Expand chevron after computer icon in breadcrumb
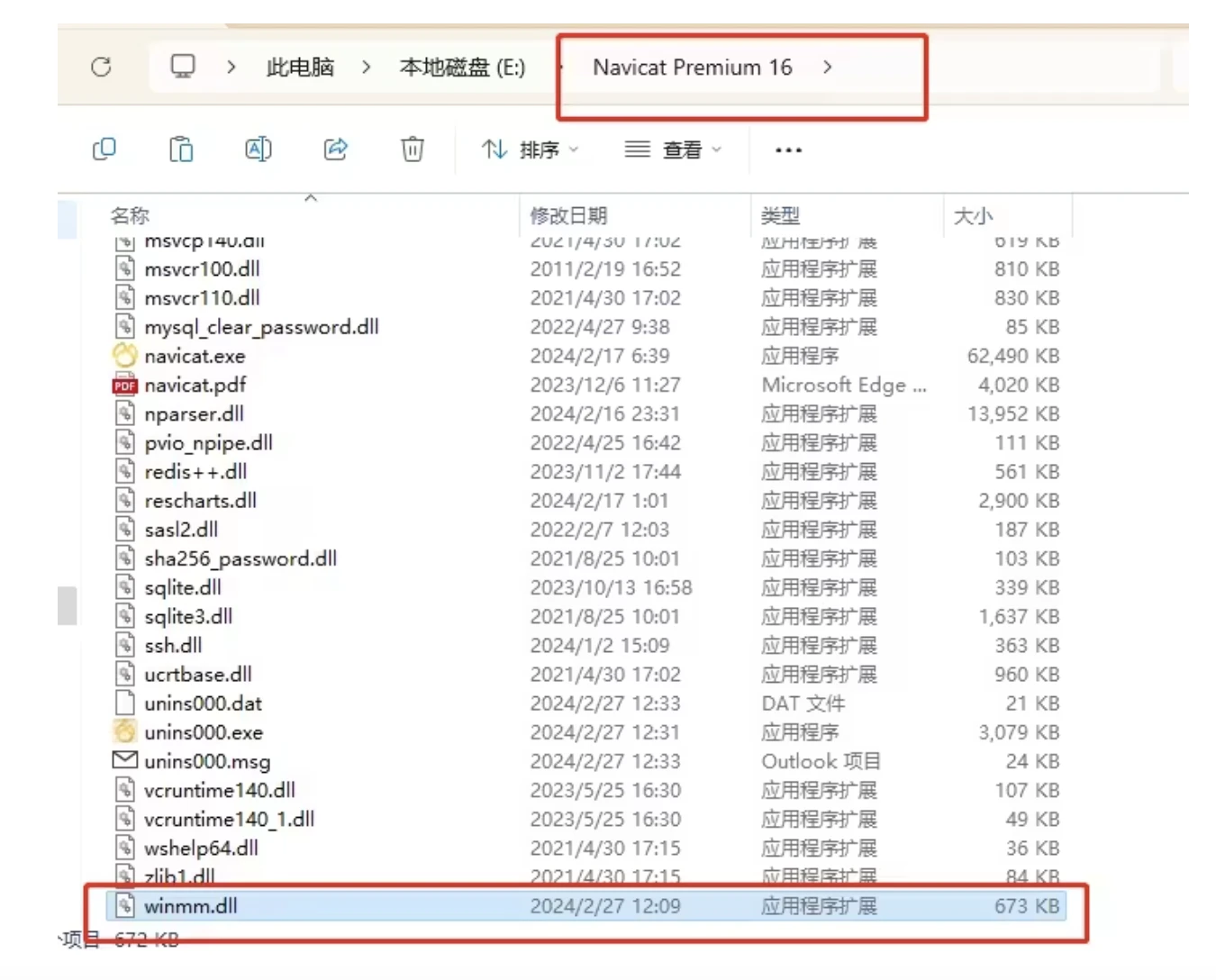This screenshot has width=1216, height=980. [x=231, y=67]
